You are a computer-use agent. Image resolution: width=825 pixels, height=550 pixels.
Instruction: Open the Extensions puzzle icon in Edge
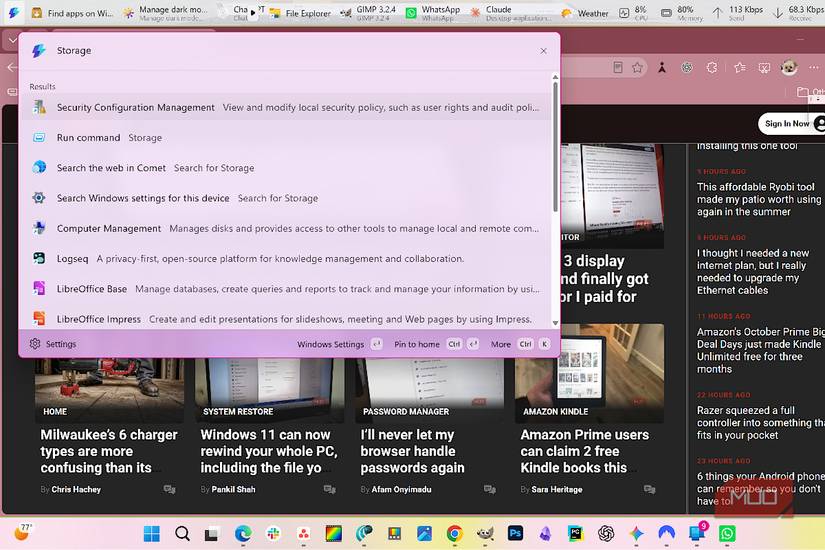click(x=712, y=67)
